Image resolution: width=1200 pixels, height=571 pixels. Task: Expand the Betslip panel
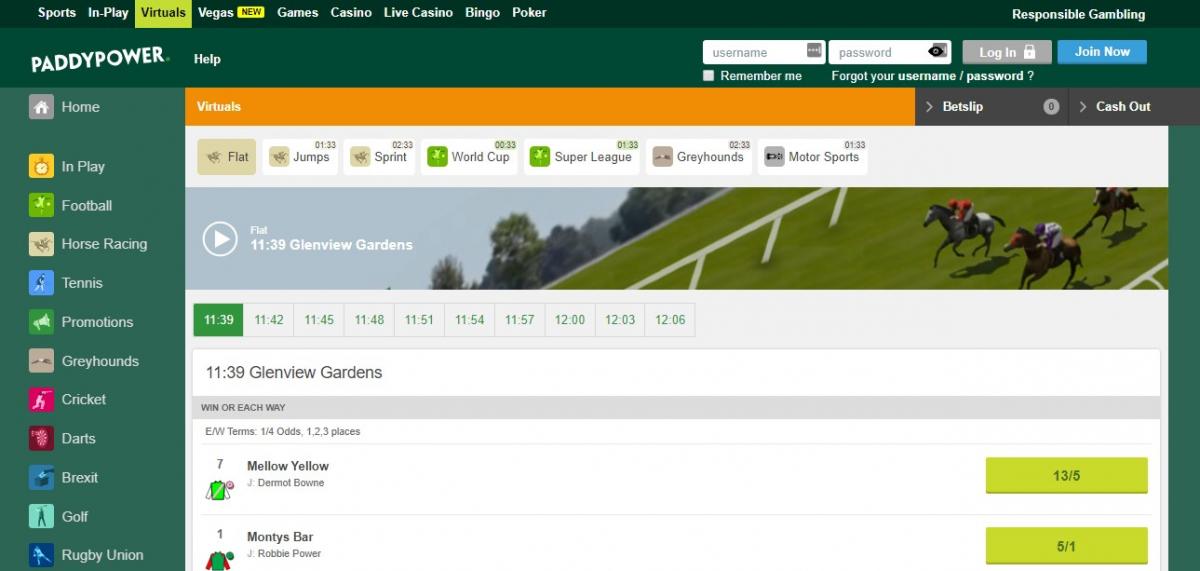point(992,107)
